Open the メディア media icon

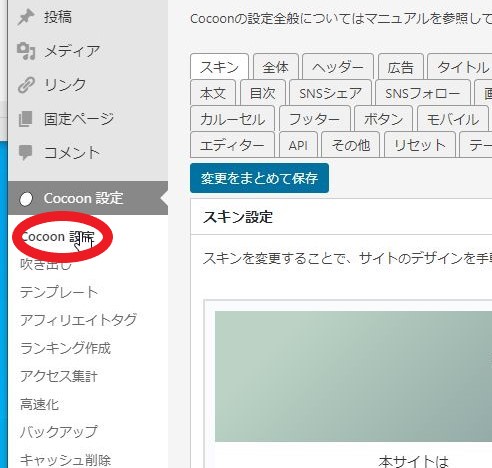[26, 51]
